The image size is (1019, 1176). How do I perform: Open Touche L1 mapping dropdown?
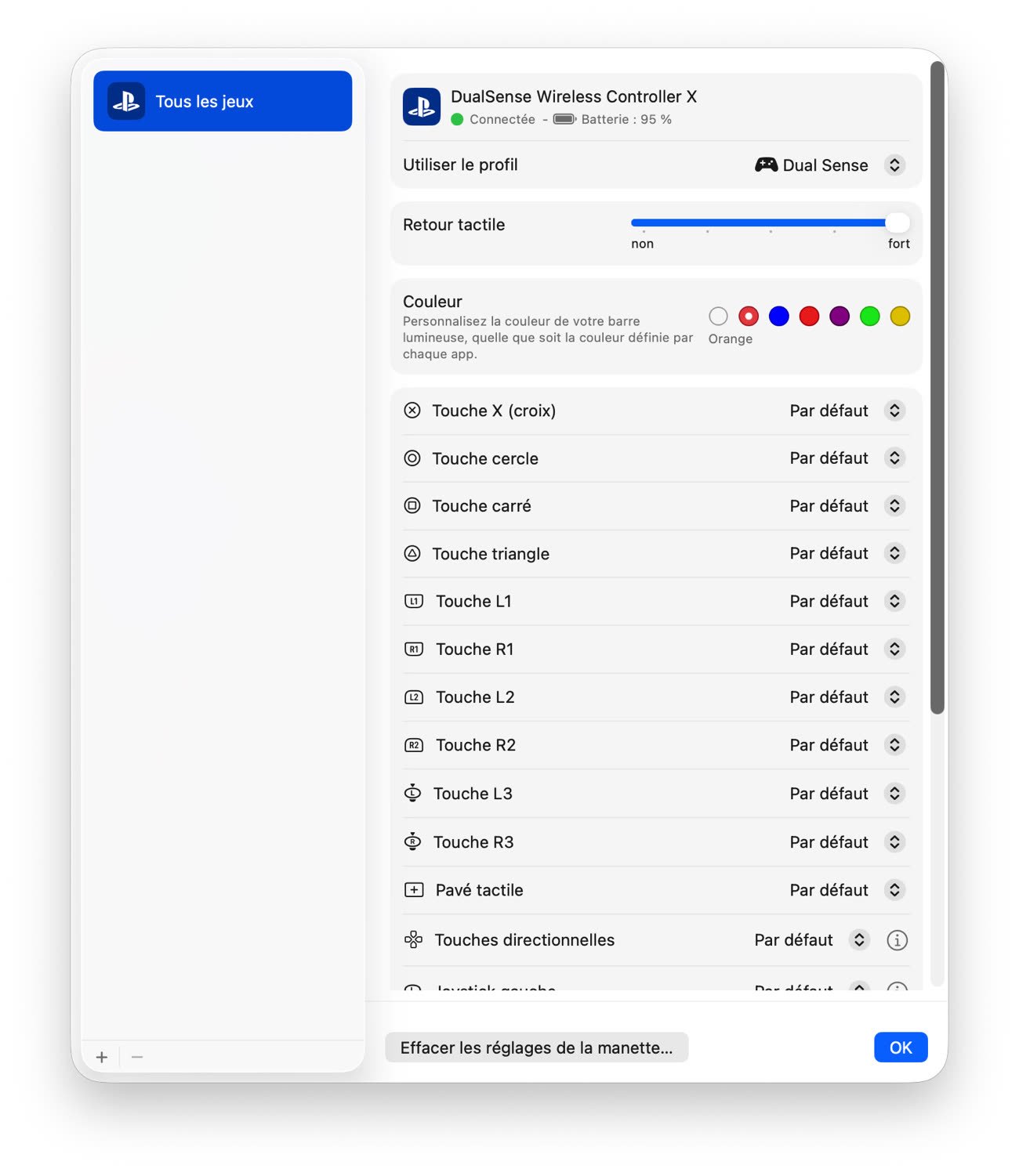tap(894, 601)
